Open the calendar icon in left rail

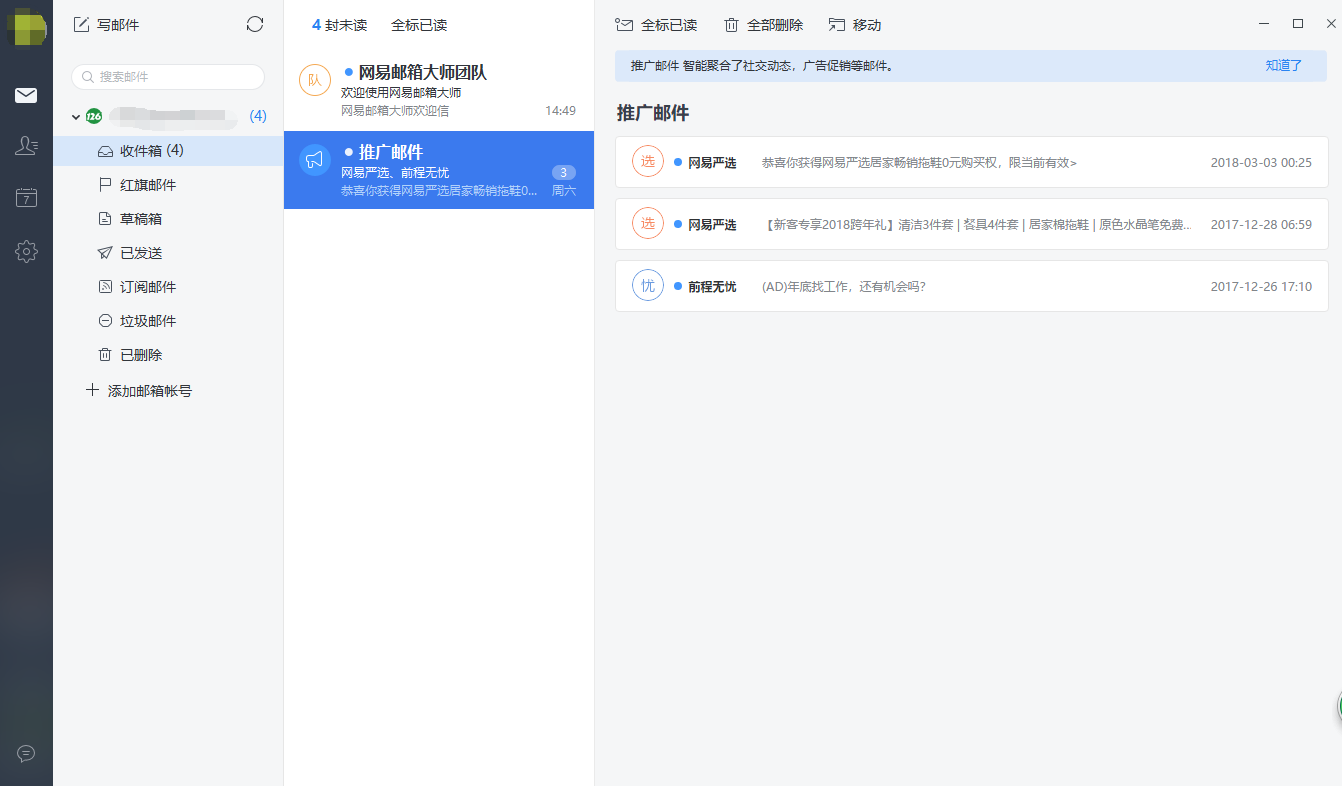click(x=26, y=198)
